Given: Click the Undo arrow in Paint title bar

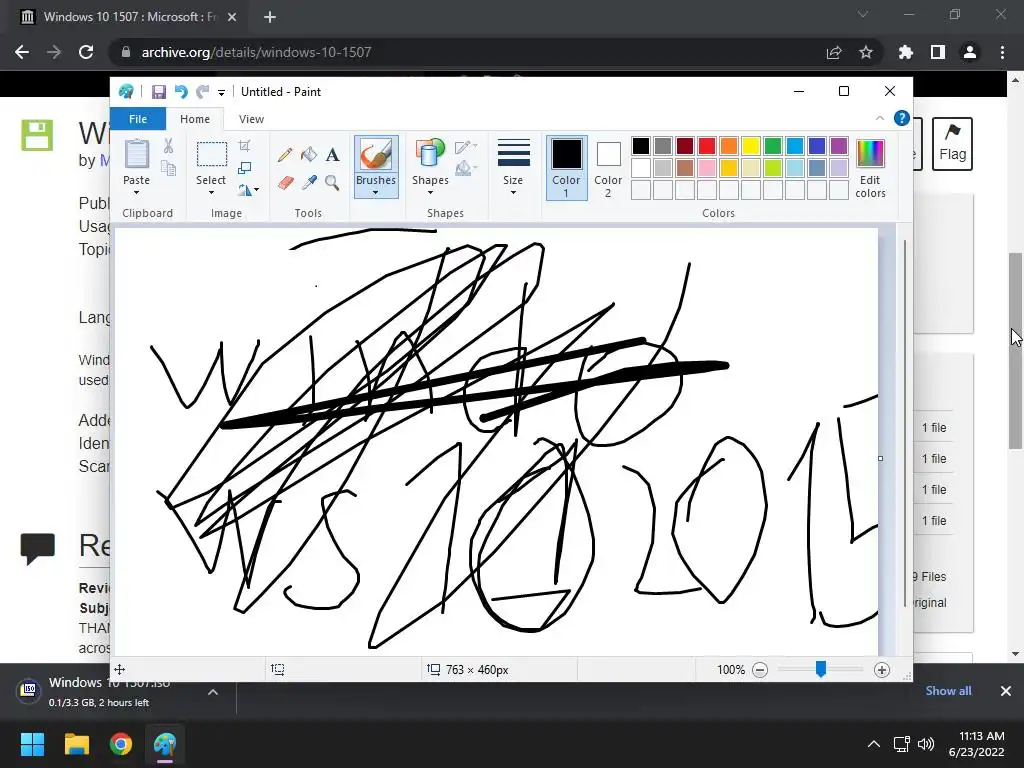Looking at the screenshot, I should coord(181,92).
